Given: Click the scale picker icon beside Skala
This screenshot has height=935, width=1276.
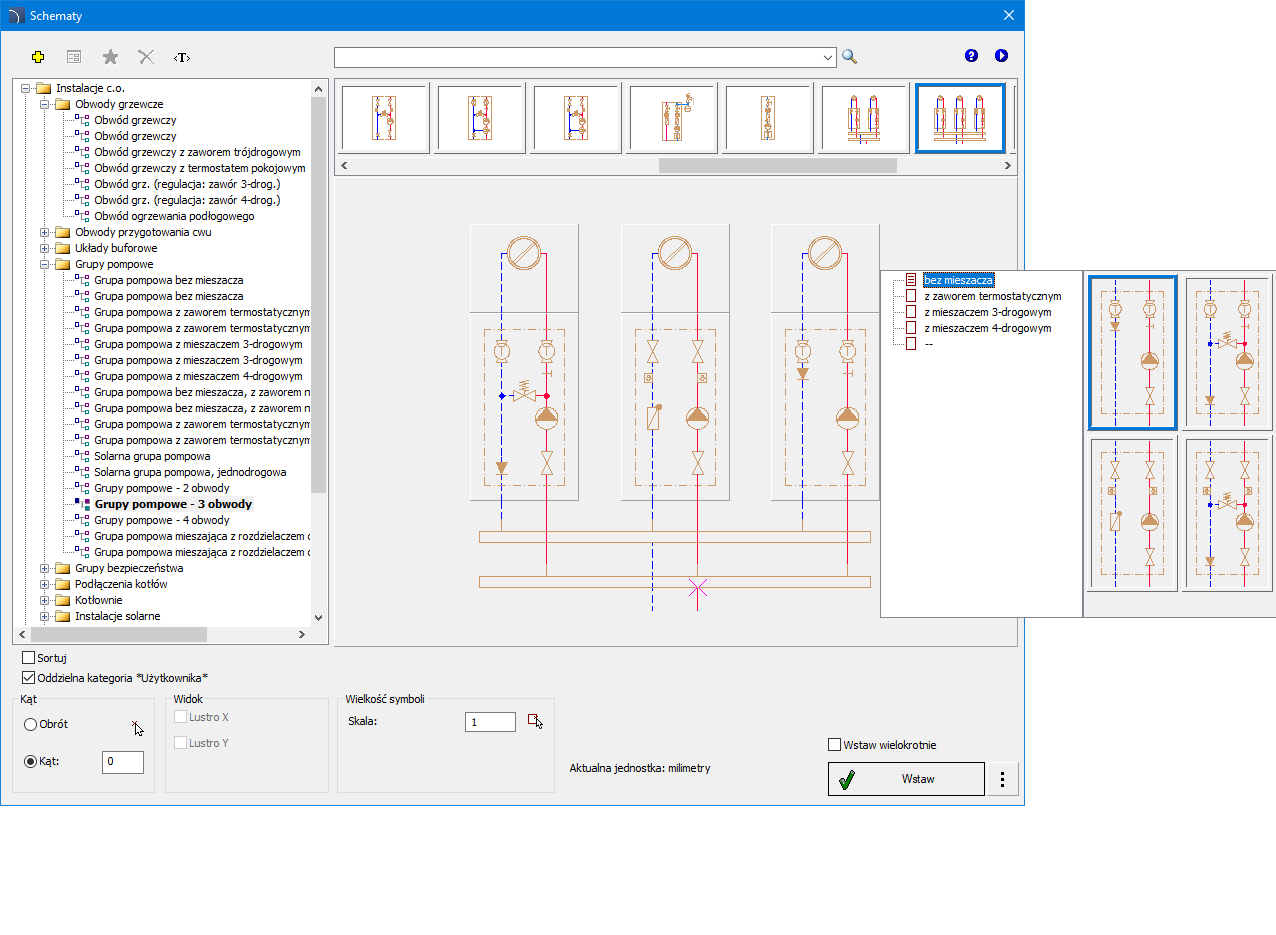Looking at the screenshot, I should pyautogui.click(x=535, y=721).
